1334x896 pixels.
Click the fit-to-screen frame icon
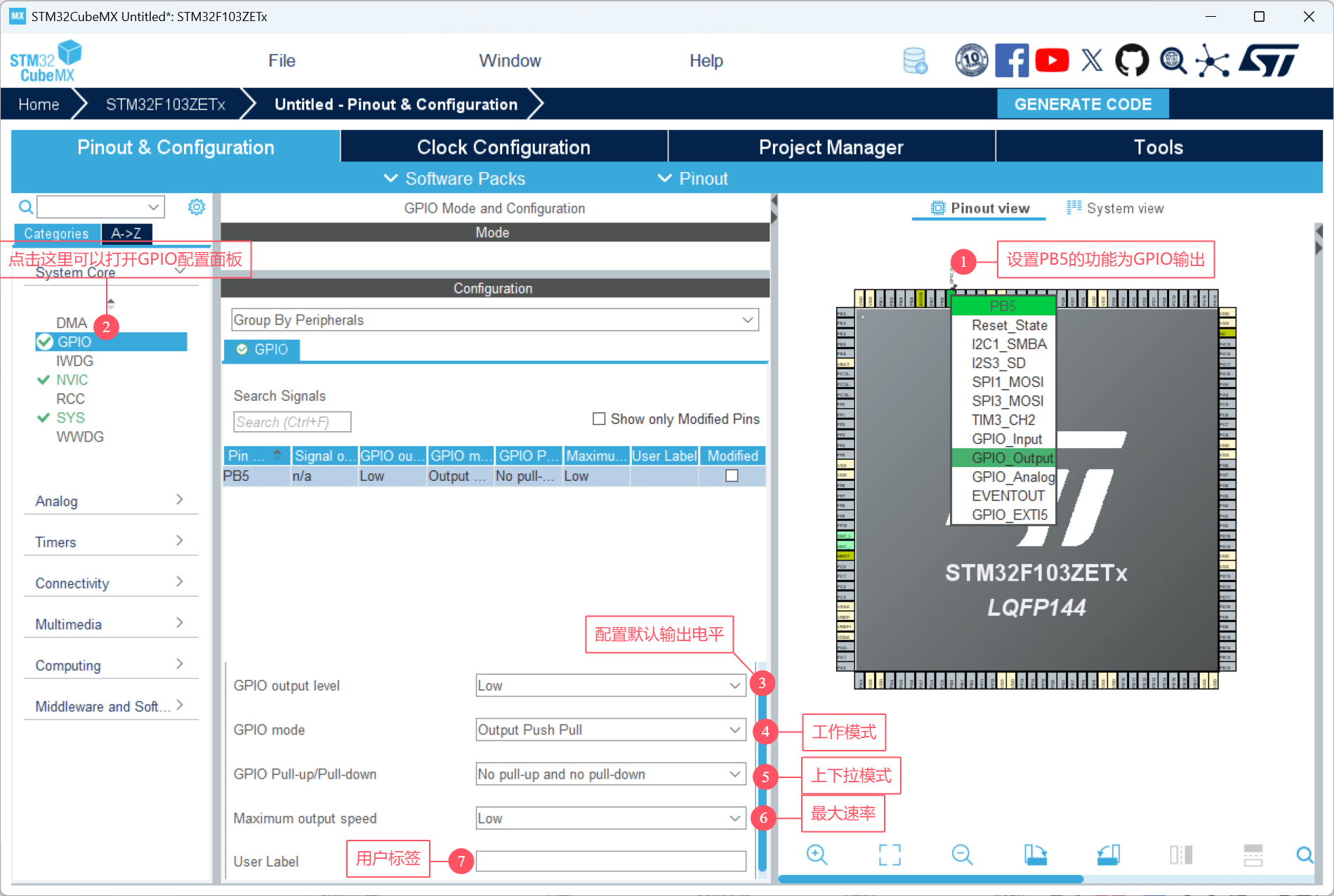tap(890, 855)
